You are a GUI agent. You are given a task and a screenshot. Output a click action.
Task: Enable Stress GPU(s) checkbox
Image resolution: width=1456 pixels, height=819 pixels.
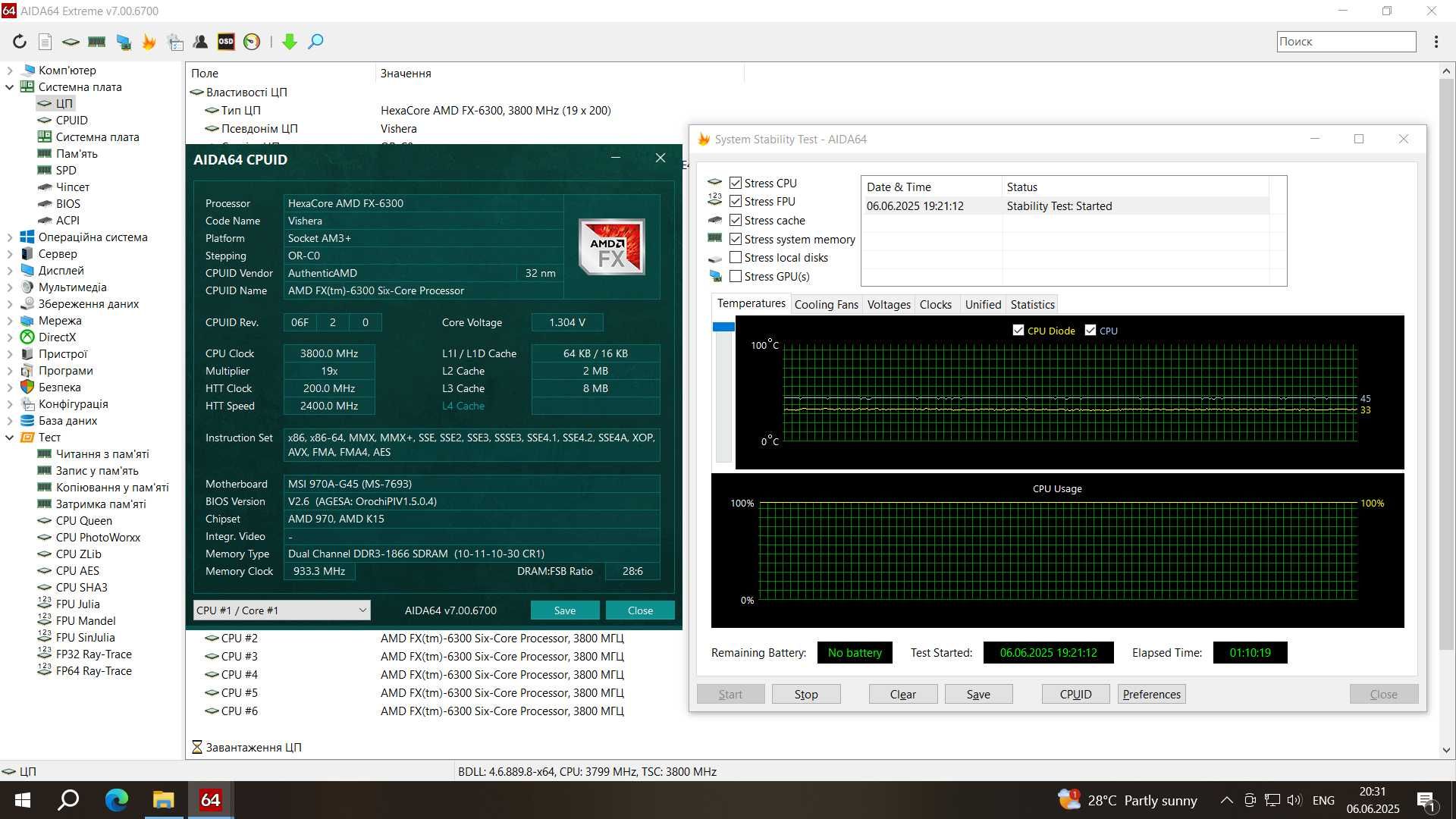pos(736,276)
